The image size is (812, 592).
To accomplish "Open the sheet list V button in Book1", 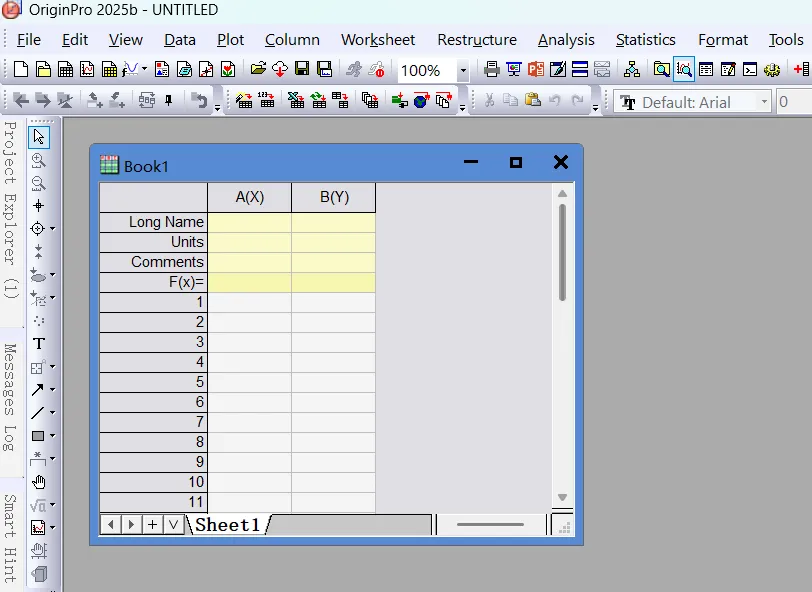I will point(173,525).
